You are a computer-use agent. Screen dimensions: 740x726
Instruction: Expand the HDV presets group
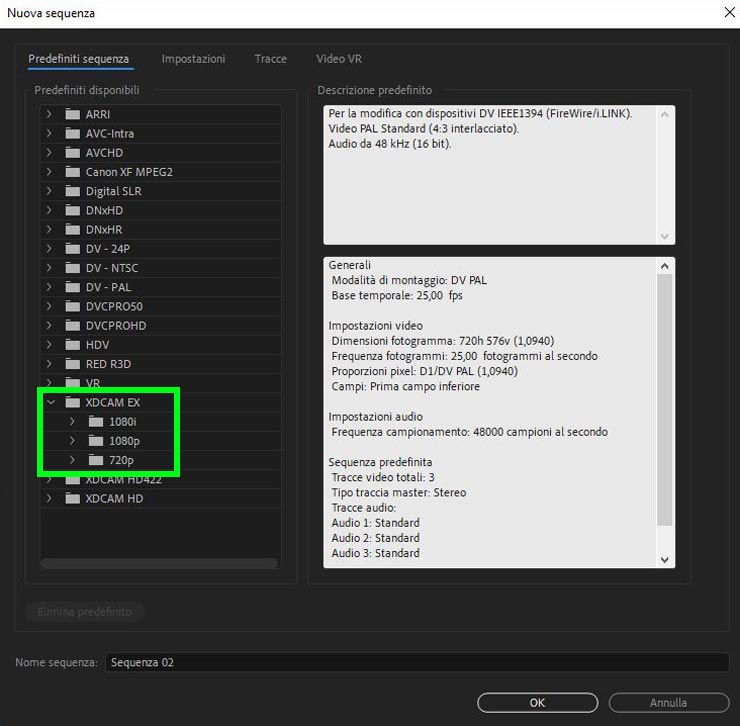pos(49,345)
